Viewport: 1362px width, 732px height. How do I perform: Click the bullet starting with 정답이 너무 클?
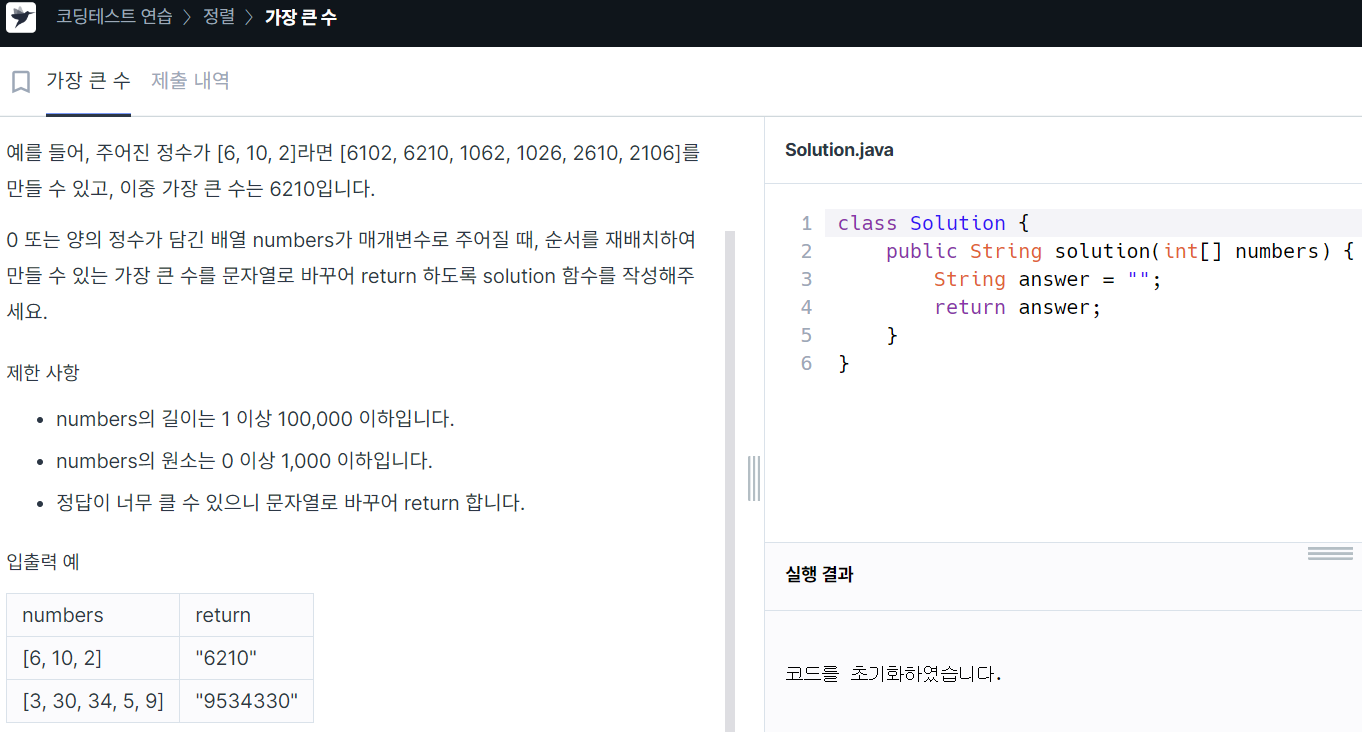coord(290,503)
